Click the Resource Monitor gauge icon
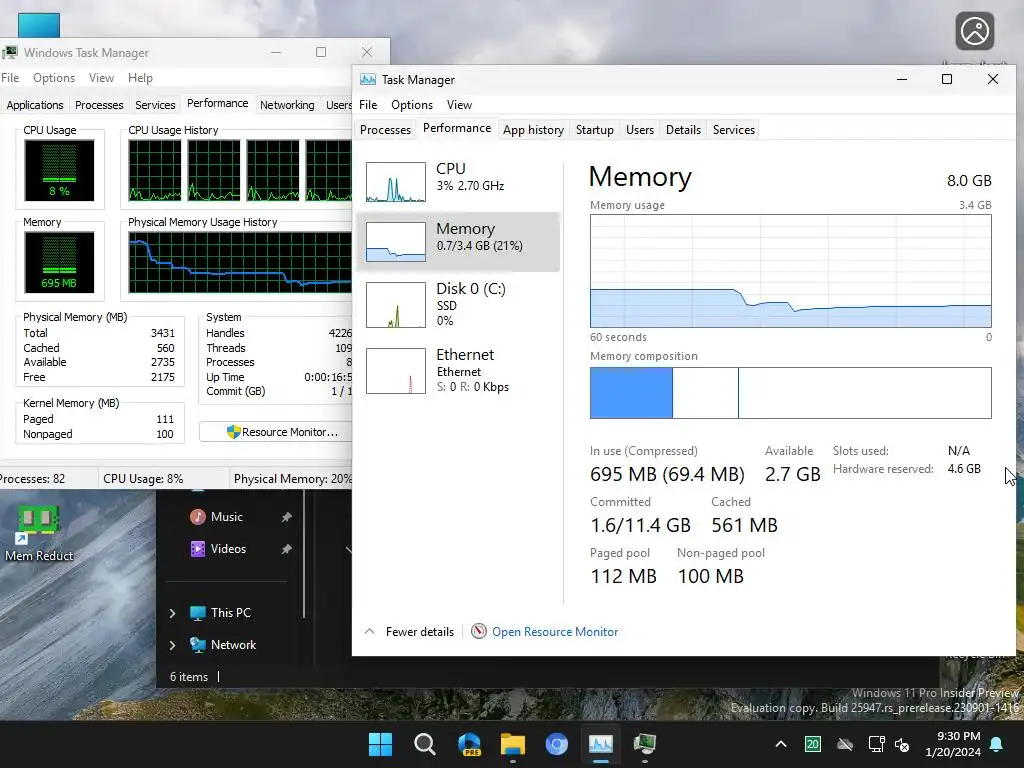This screenshot has width=1024, height=768. point(479,631)
